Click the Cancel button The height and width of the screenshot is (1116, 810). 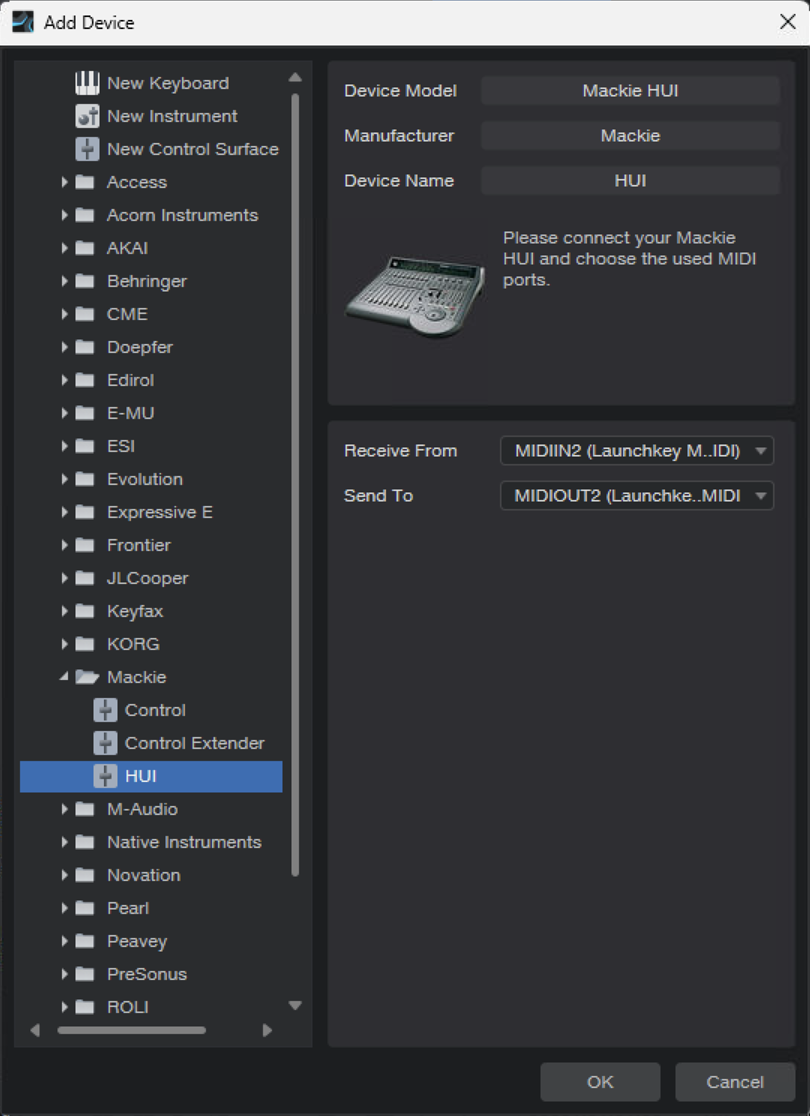pos(735,1082)
